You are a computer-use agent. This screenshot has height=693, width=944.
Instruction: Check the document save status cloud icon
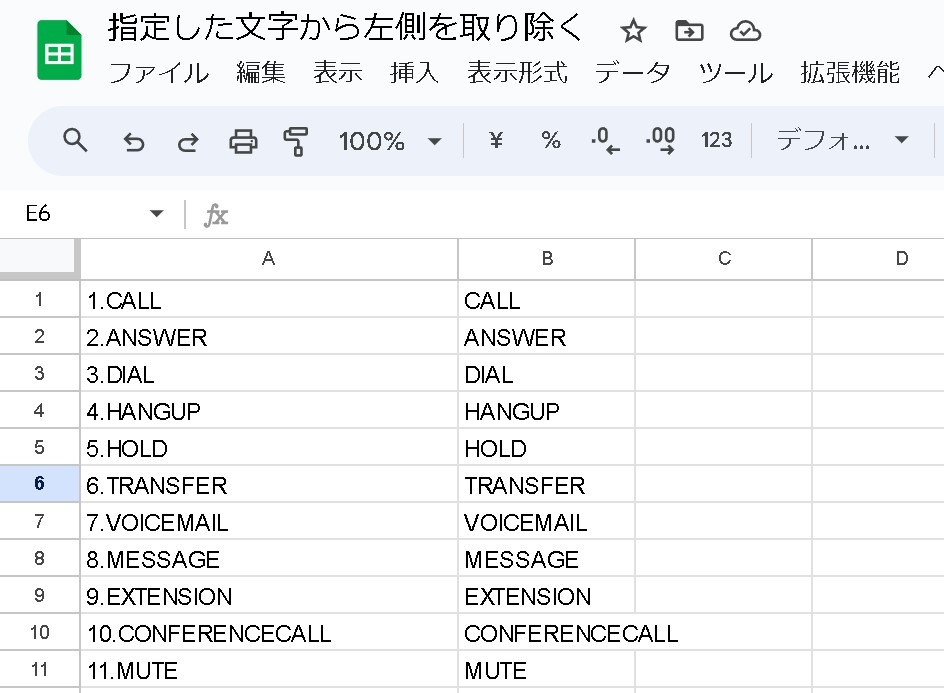[x=744, y=31]
